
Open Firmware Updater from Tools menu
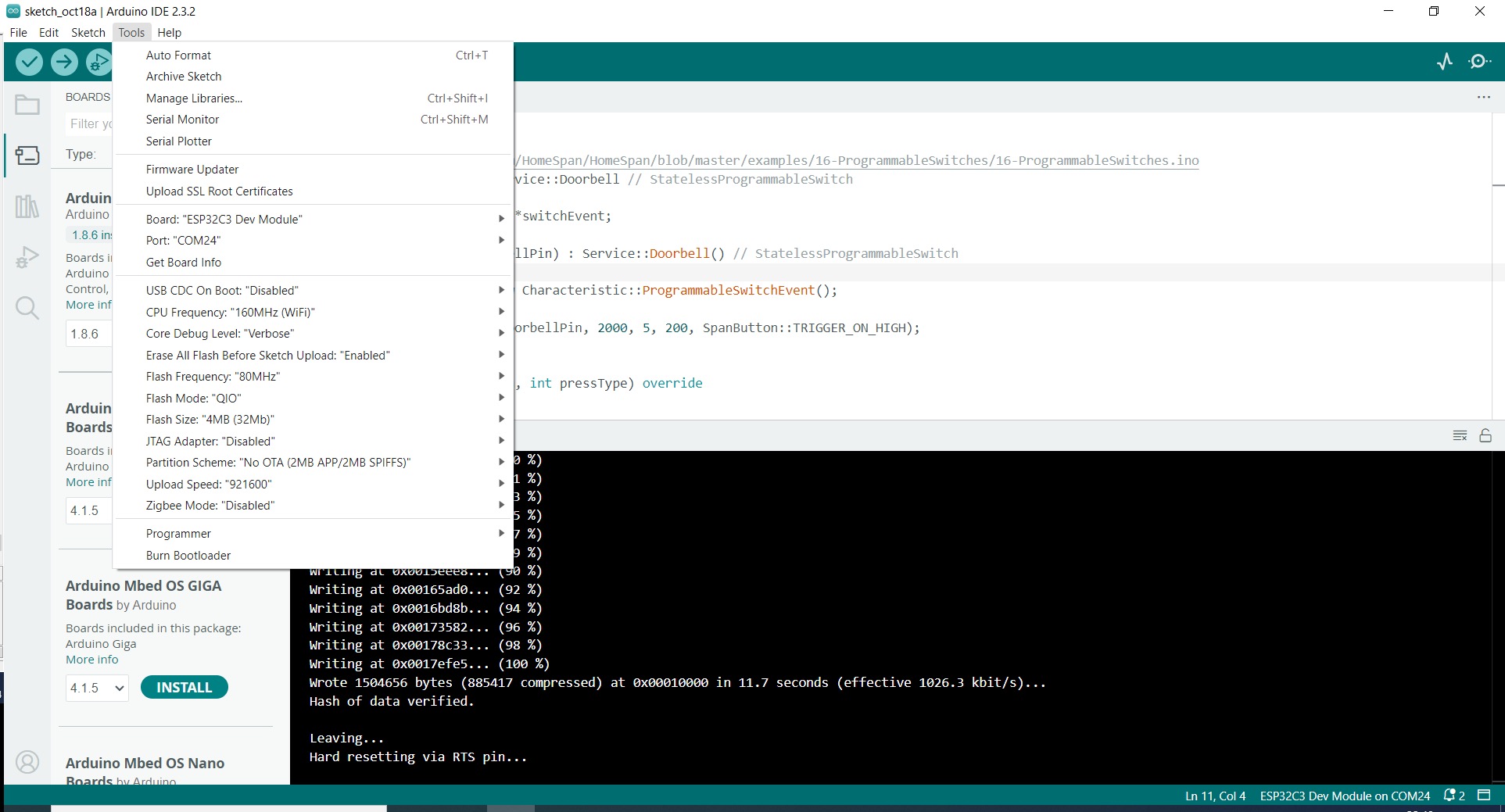pyautogui.click(x=313, y=170)
